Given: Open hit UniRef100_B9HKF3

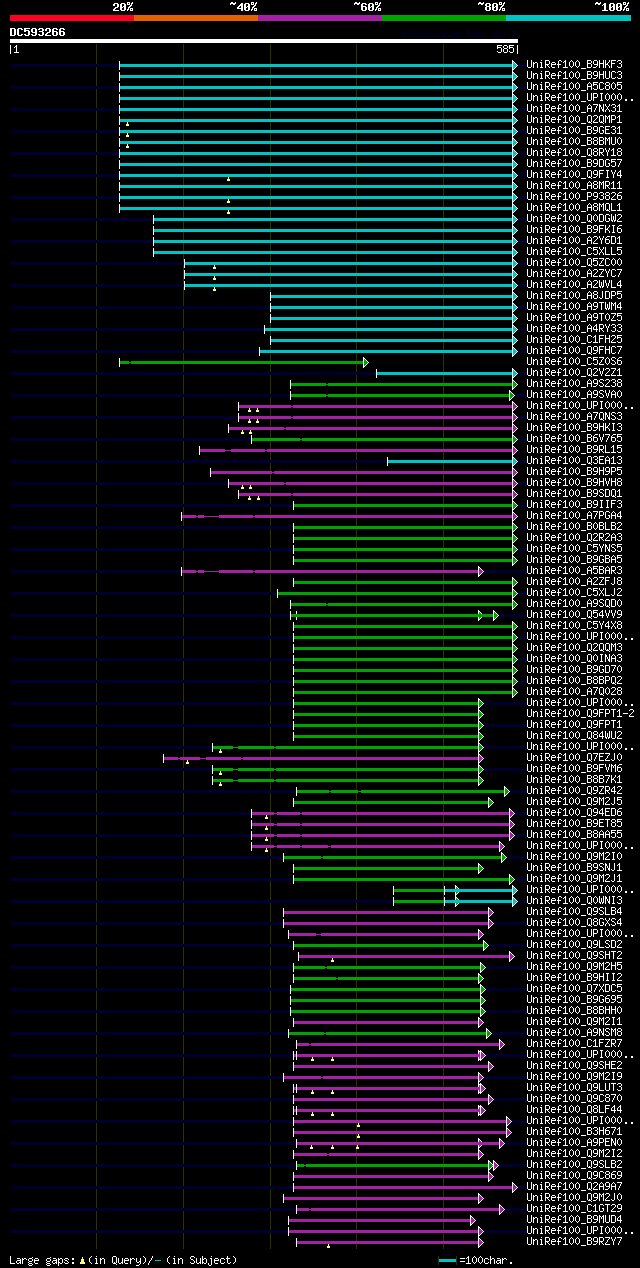Looking at the screenshot, I should pos(574,65).
